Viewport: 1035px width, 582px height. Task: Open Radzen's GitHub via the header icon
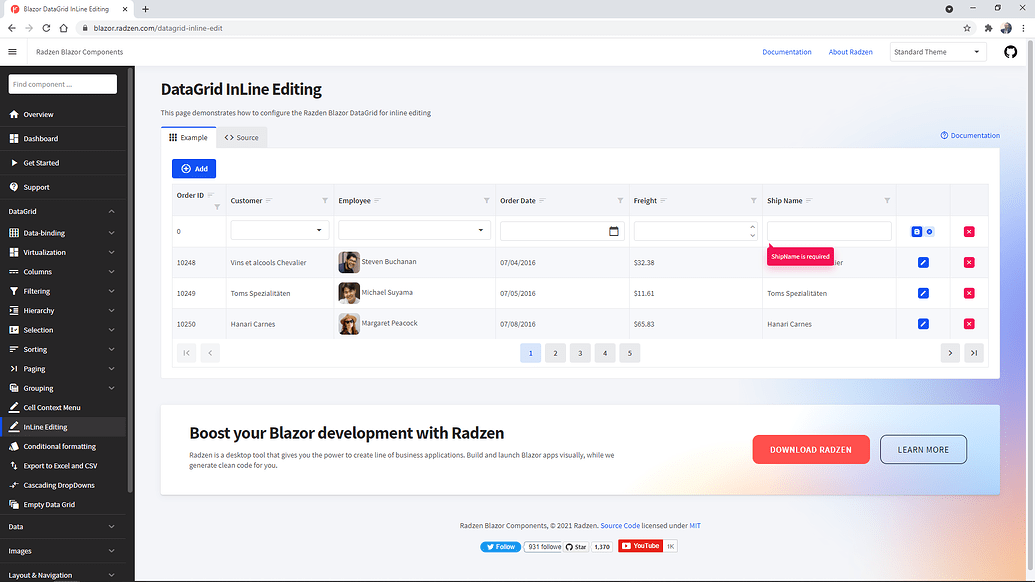point(1010,51)
